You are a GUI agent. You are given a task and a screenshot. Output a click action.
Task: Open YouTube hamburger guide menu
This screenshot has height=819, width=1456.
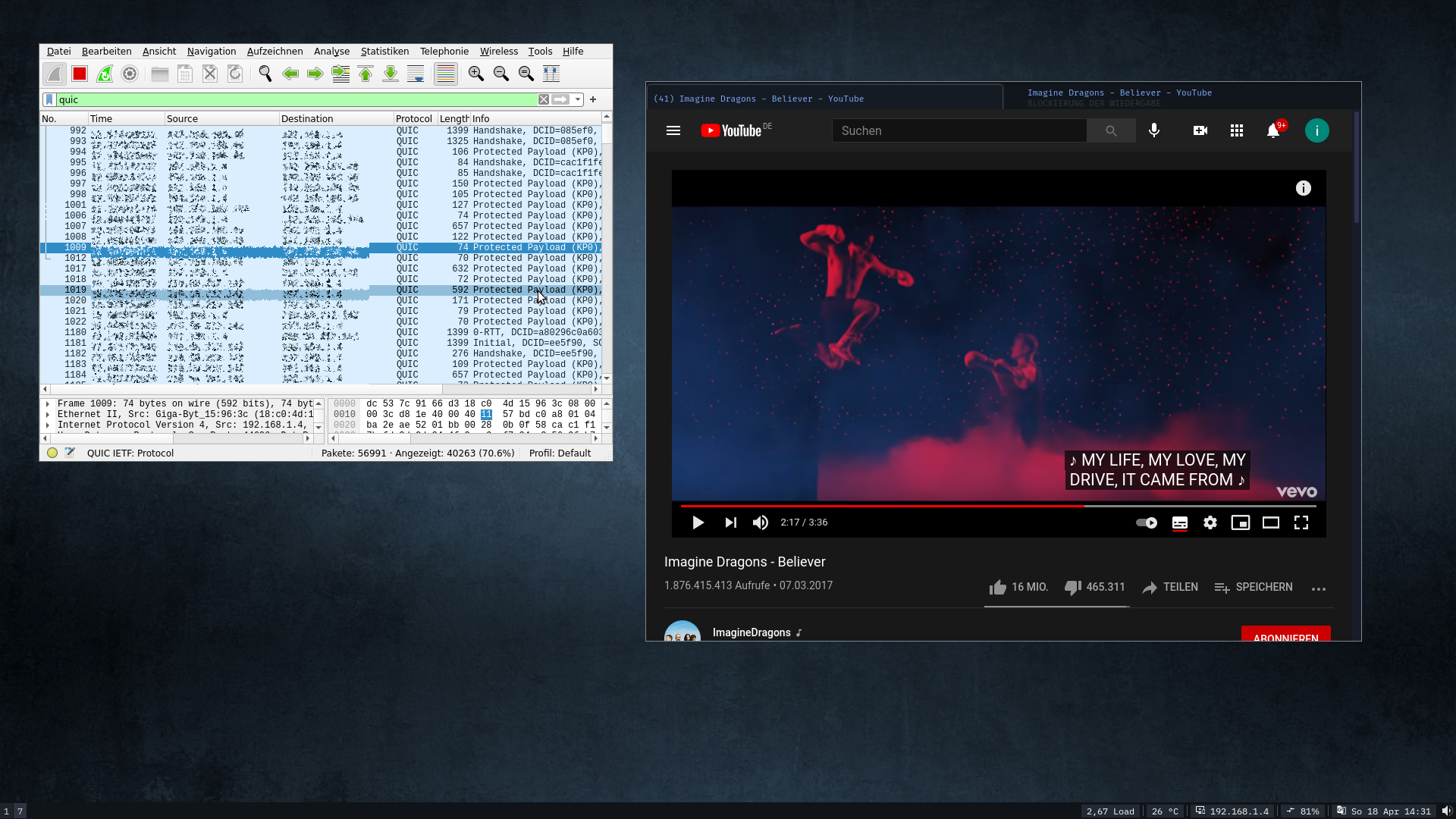(x=673, y=130)
